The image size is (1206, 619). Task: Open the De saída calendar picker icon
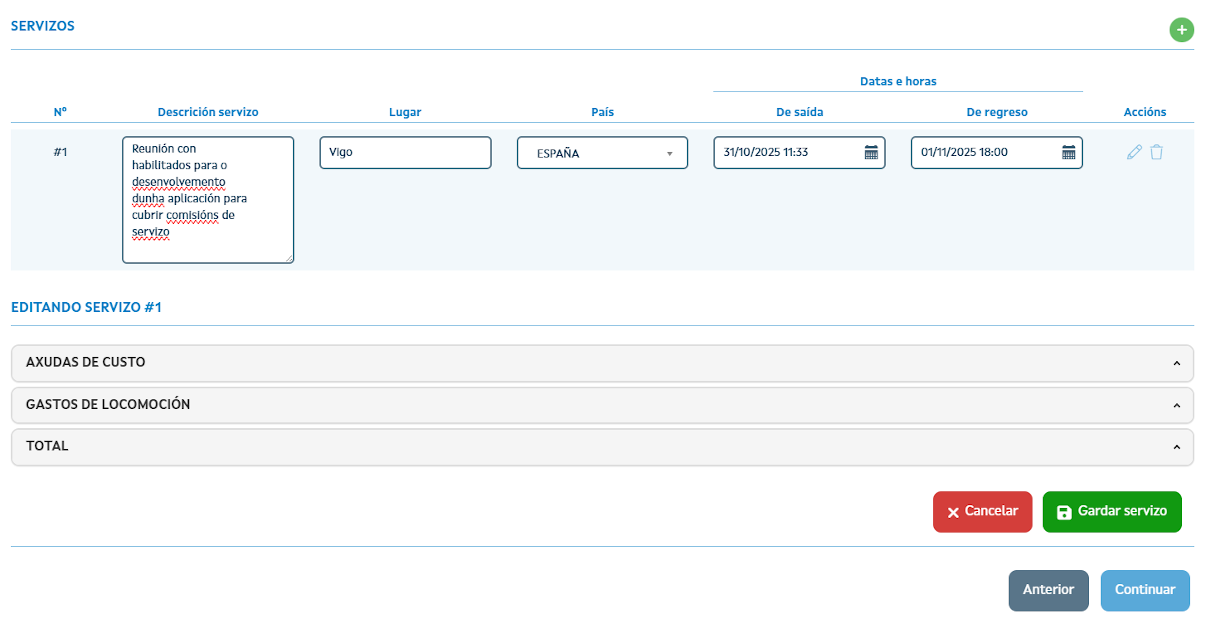(x=871, y=153)
